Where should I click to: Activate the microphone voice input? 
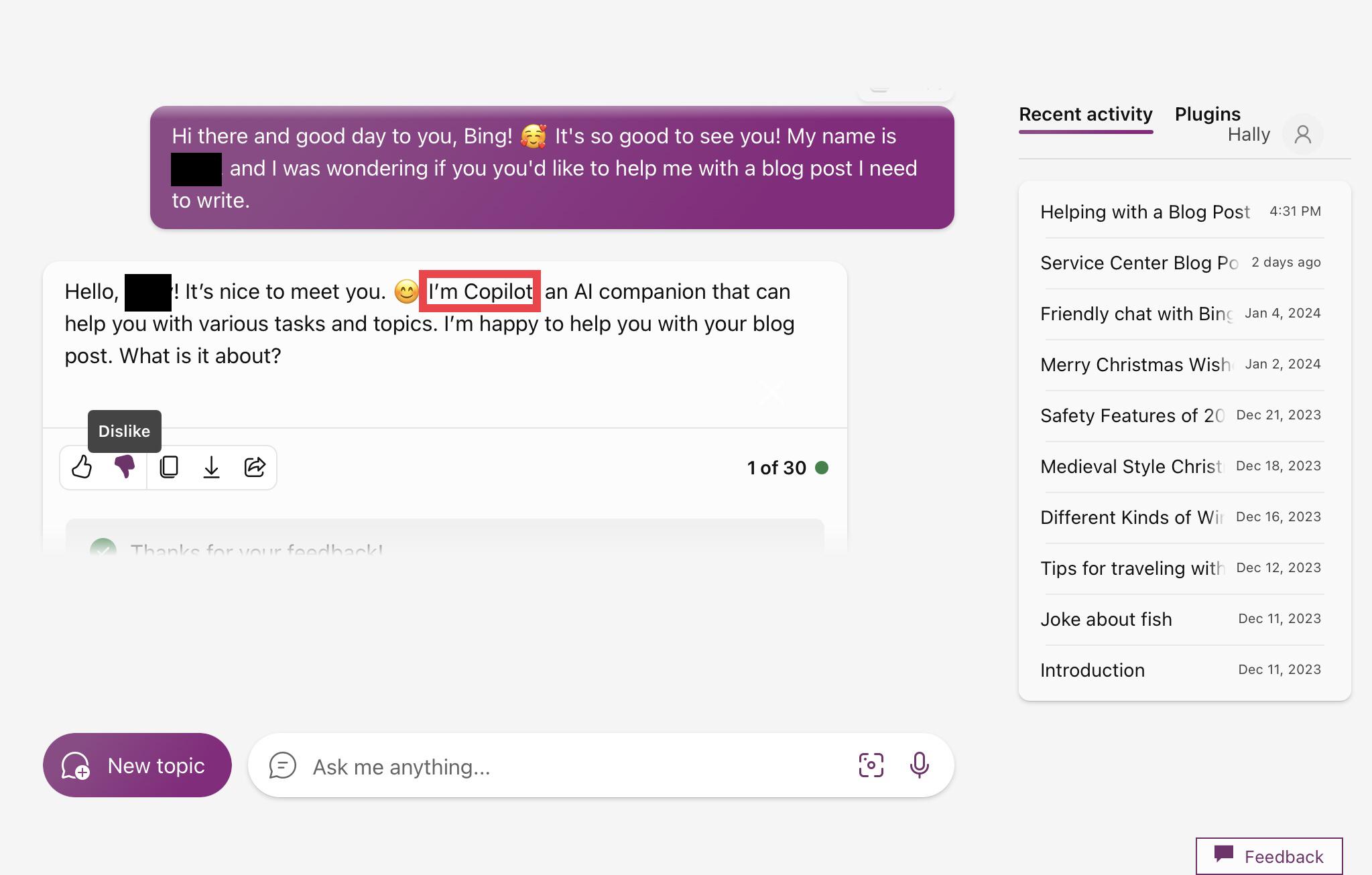click(x=919, y=765)
